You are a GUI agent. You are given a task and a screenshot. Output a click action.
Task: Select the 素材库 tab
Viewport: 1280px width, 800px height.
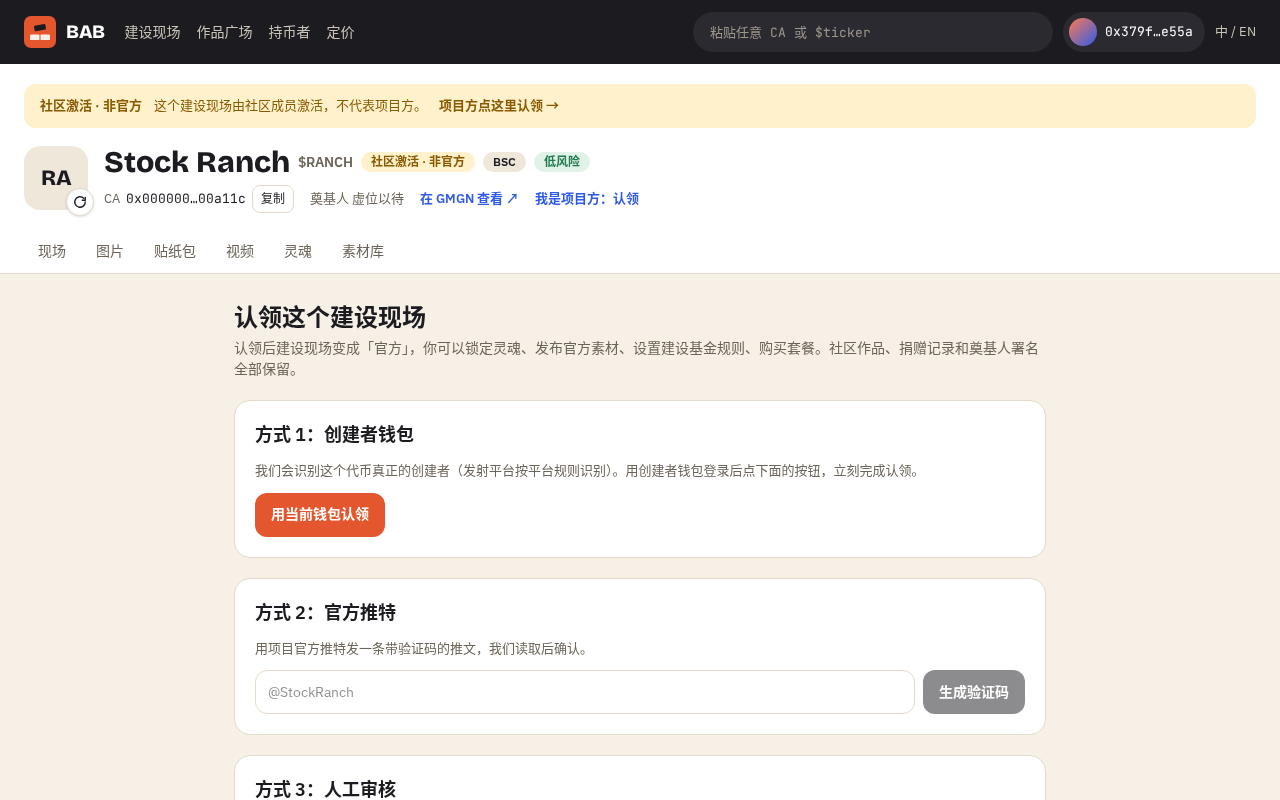363,252
